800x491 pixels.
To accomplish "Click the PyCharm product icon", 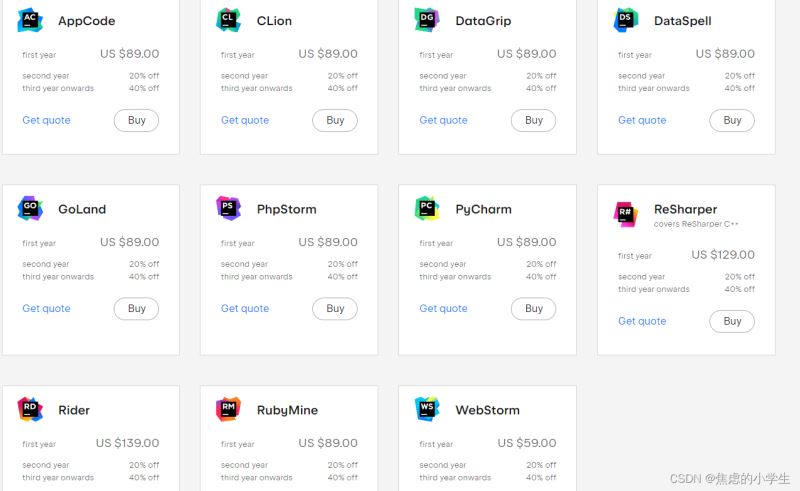I will pos(427,208).
